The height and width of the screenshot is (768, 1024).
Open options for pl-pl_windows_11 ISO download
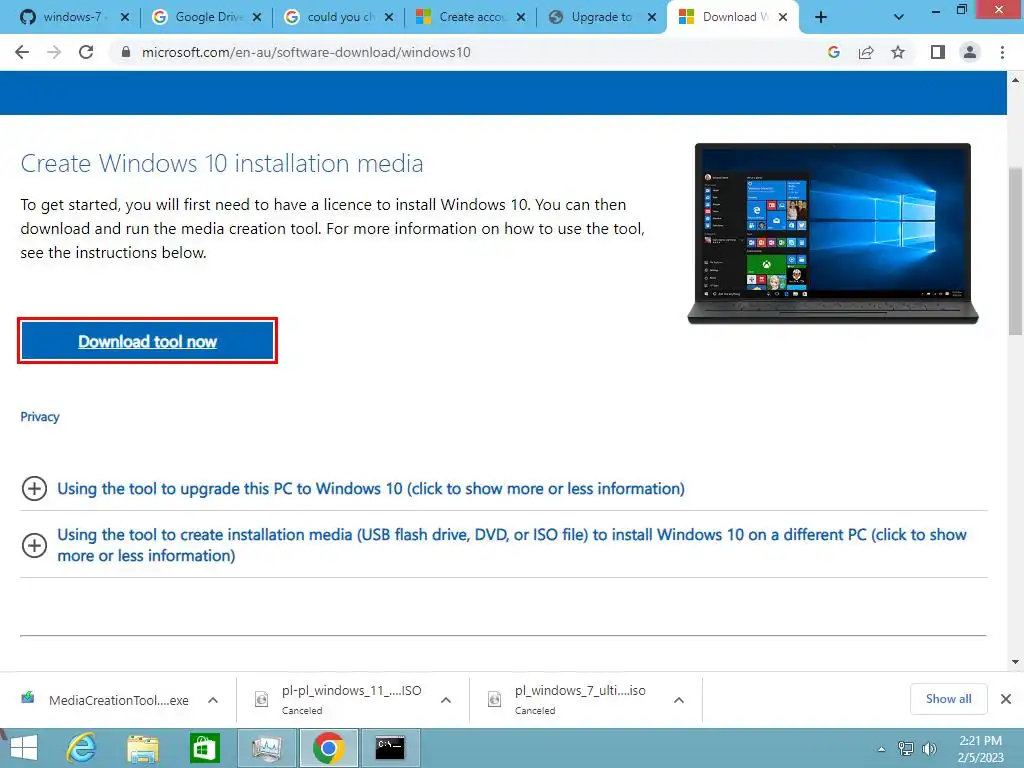(446, 700)
